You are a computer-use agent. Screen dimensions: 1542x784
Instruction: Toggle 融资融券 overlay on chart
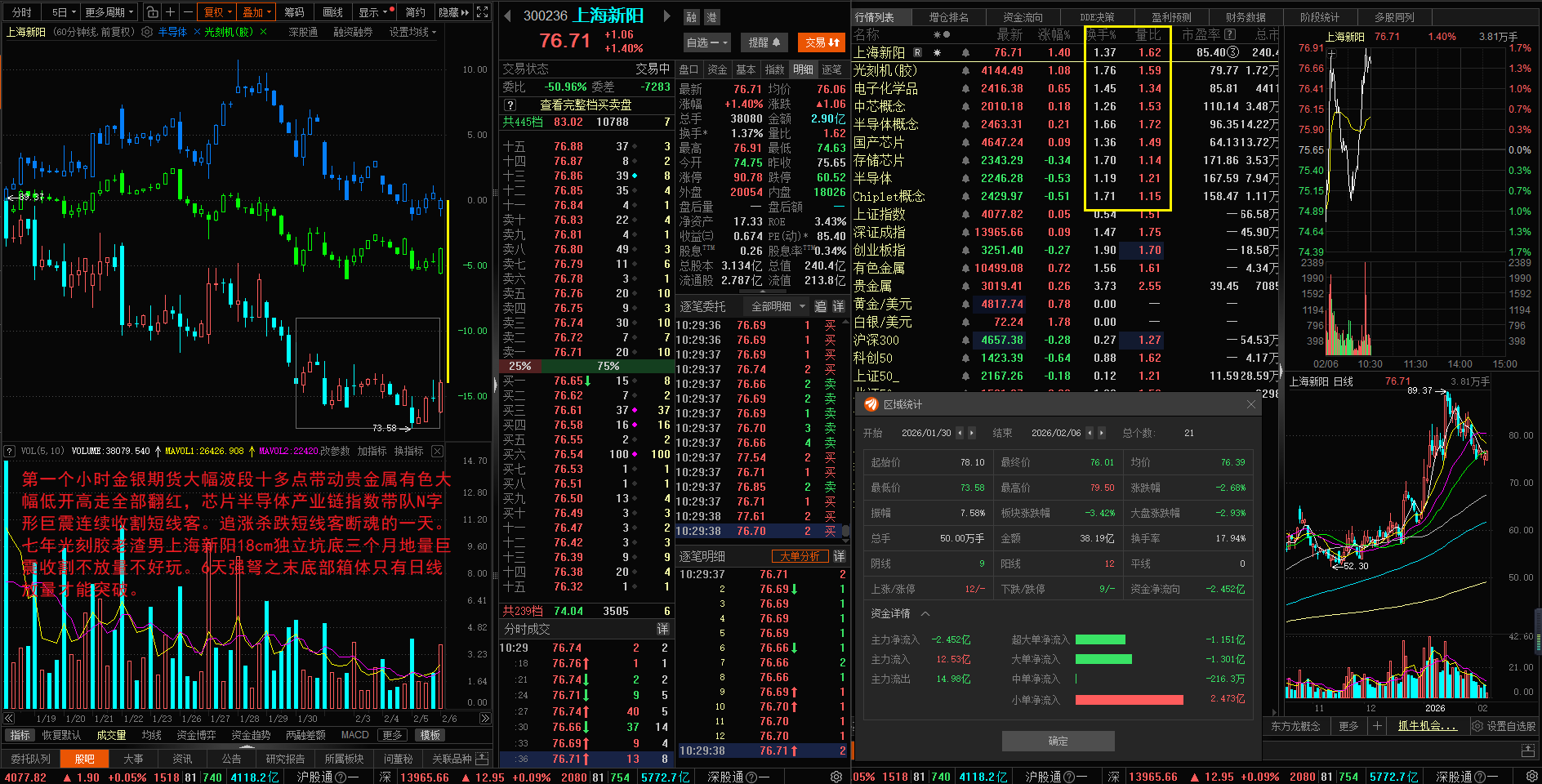(x=353, y=32)
